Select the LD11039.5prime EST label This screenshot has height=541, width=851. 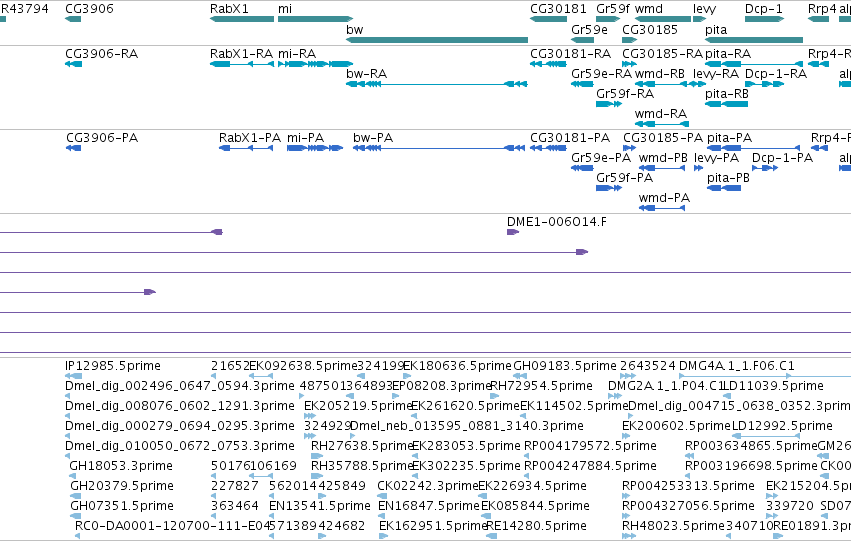[773, 386]
